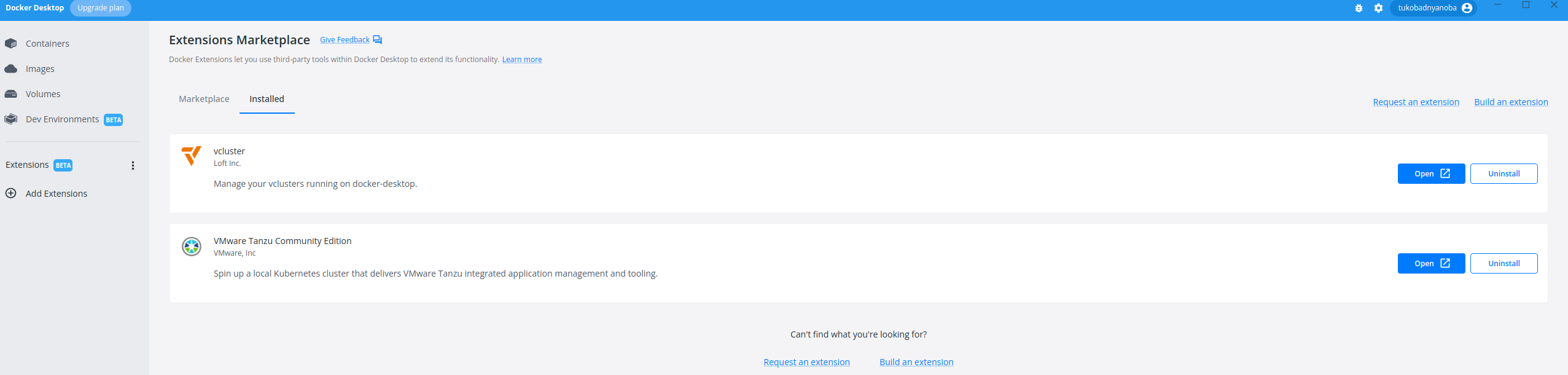The width and height of the screenshot is (1568, 375).
Task: Click the Give Feedback link
Action: 345,40
